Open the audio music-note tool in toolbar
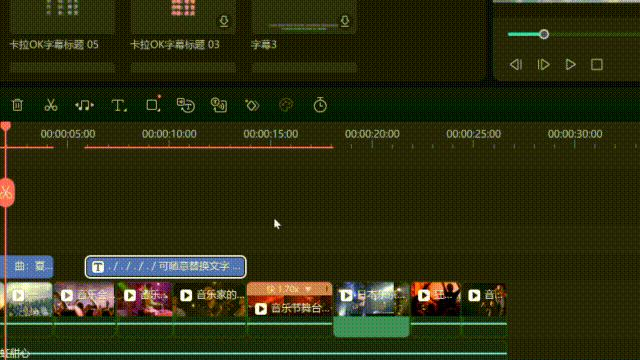640x360 pixels. [x=84, y=105]
